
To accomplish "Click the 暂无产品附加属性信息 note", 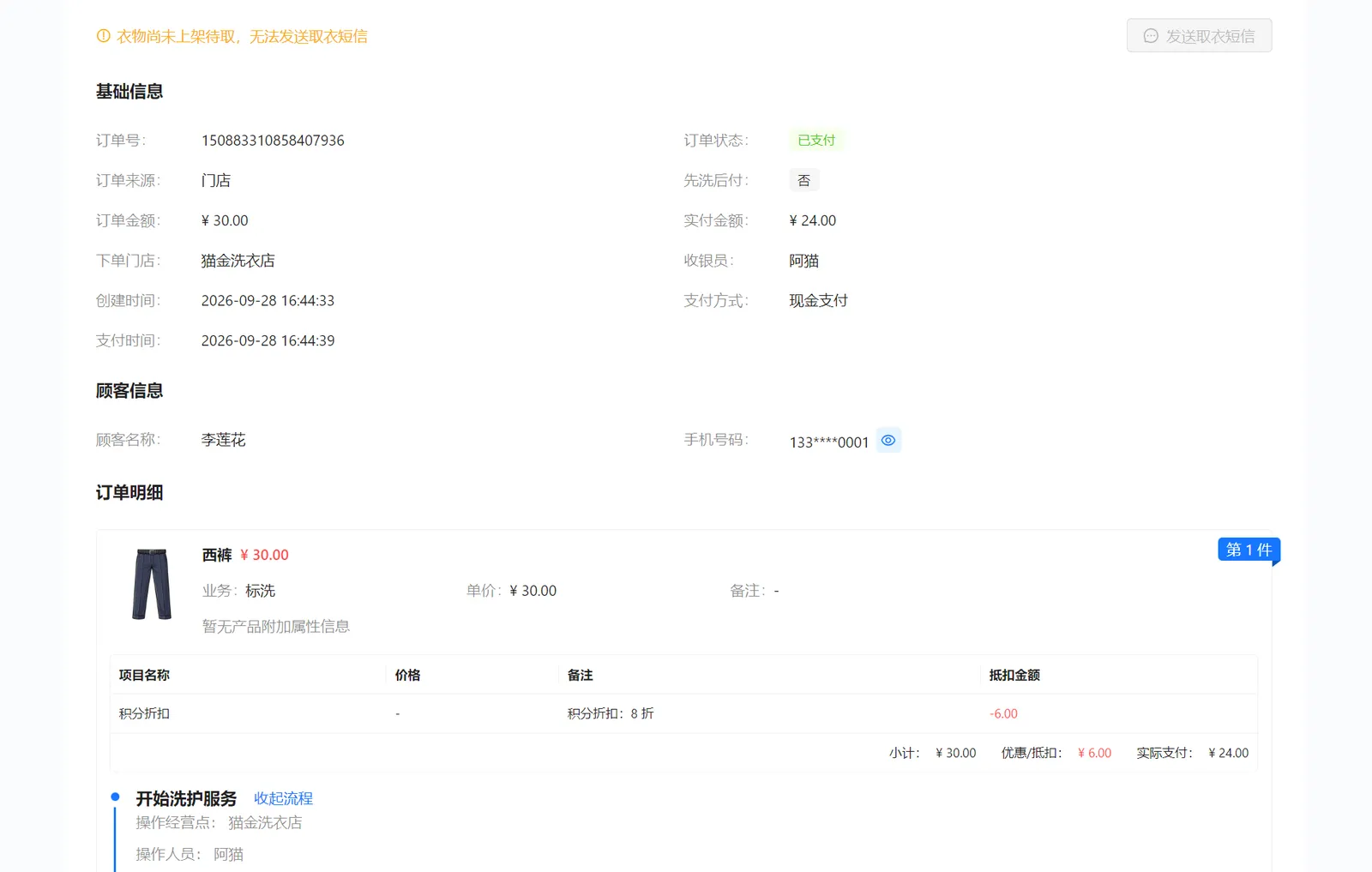I will point(276,627).
